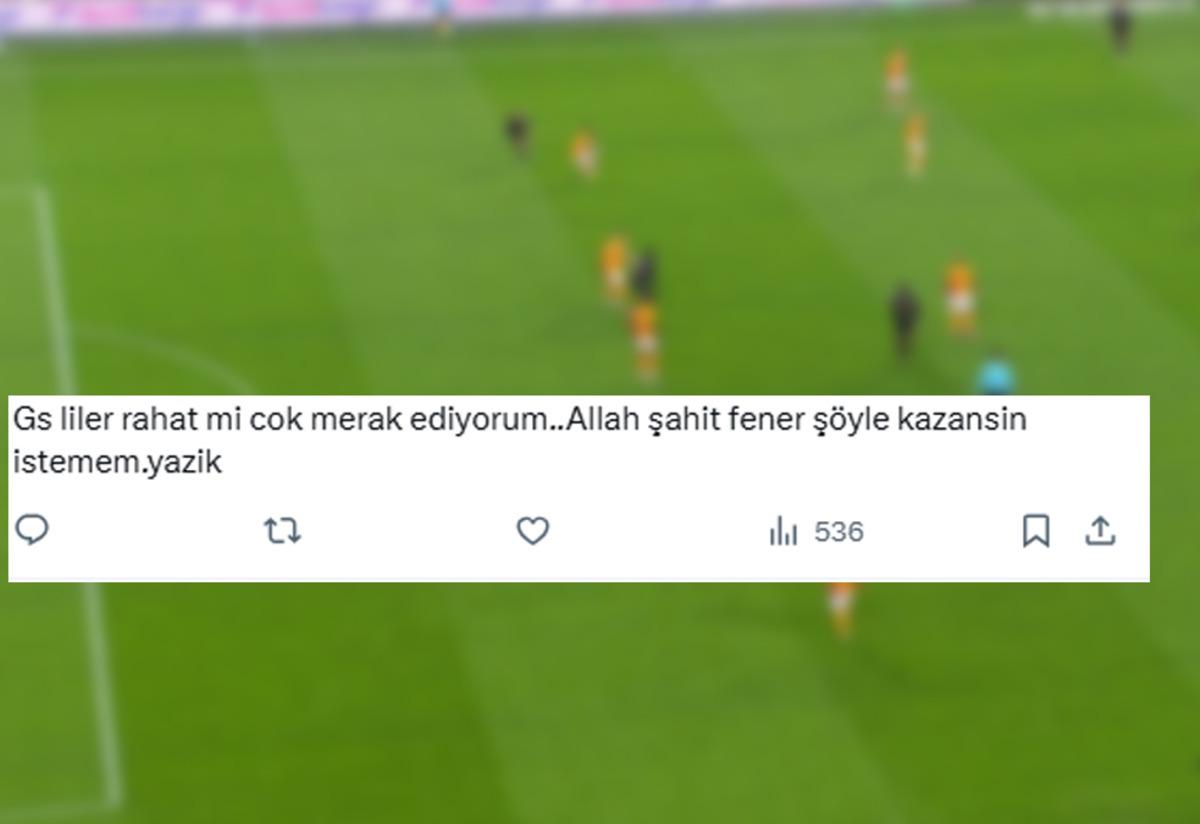Like the tweet with the heart icon
This screenshot has width=1200, height=824.
(x=532, y=531)
